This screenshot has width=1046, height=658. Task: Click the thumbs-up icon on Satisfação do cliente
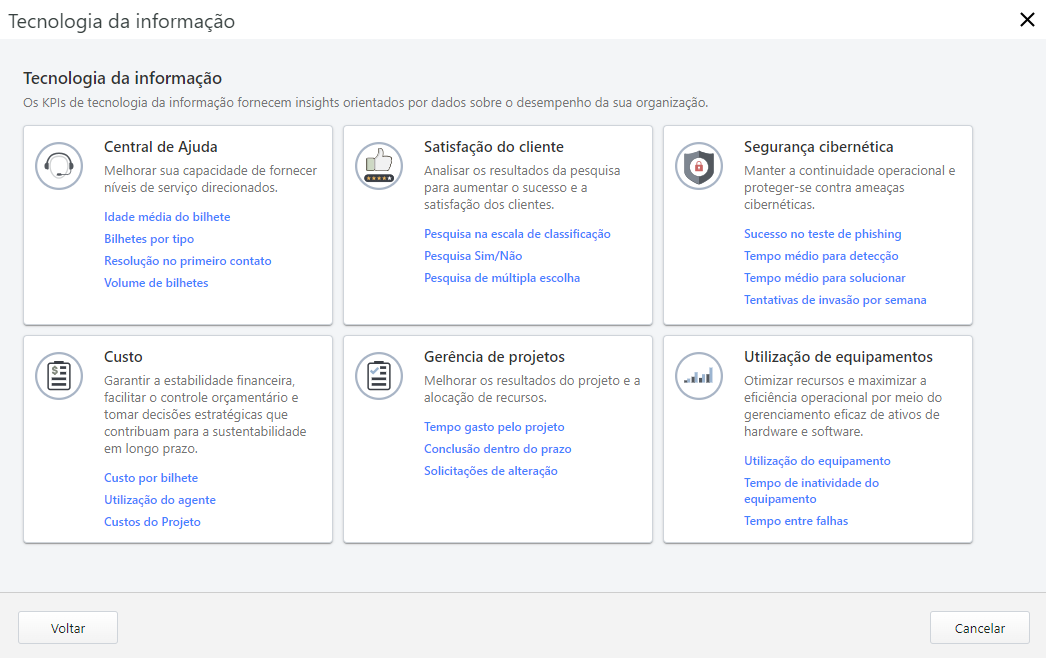click(379, 166)
